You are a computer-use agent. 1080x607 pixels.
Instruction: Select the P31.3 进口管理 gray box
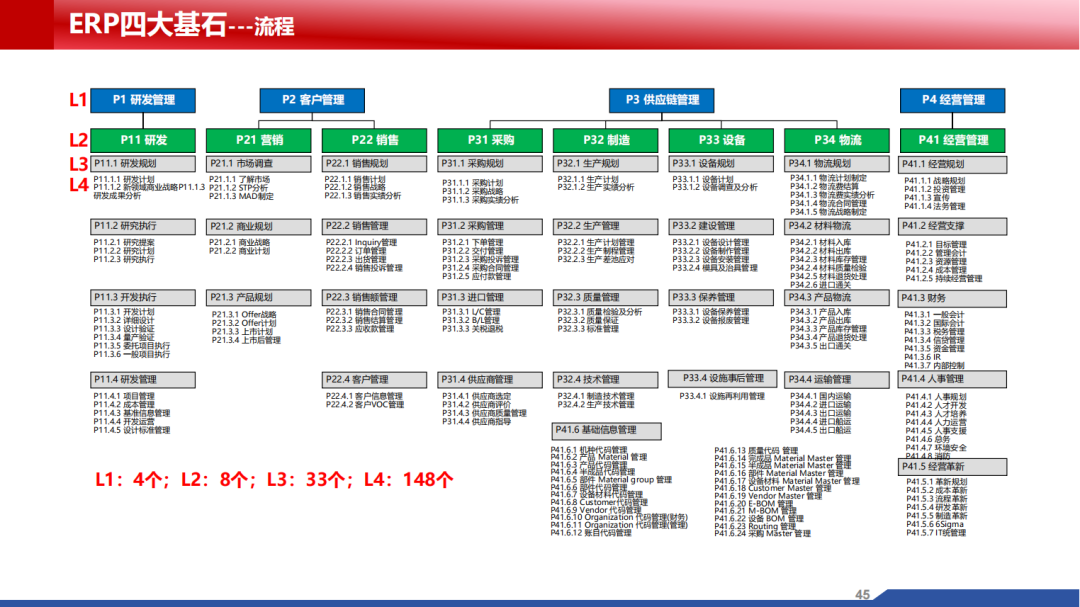[490, 297]
